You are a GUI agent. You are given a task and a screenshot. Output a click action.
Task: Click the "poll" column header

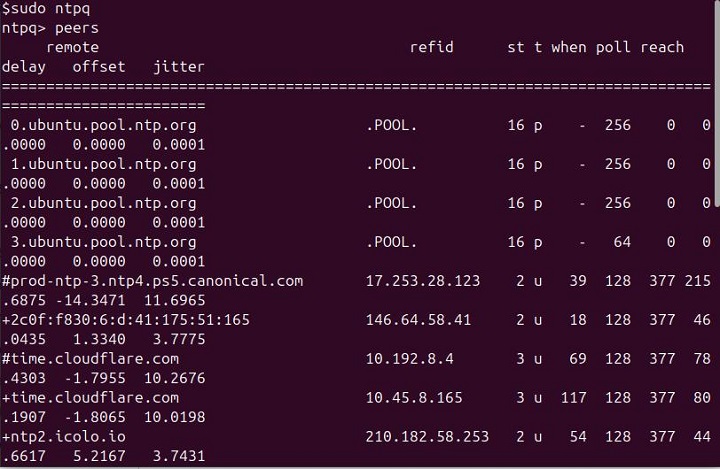coord(614,47)
